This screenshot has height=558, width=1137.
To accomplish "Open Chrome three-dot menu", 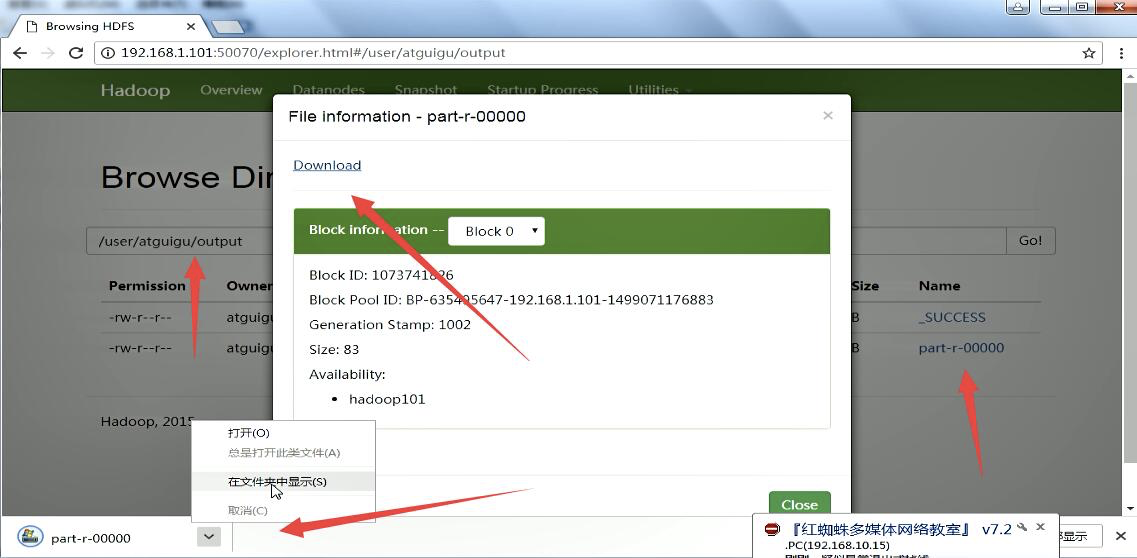I will (1121, 53).
